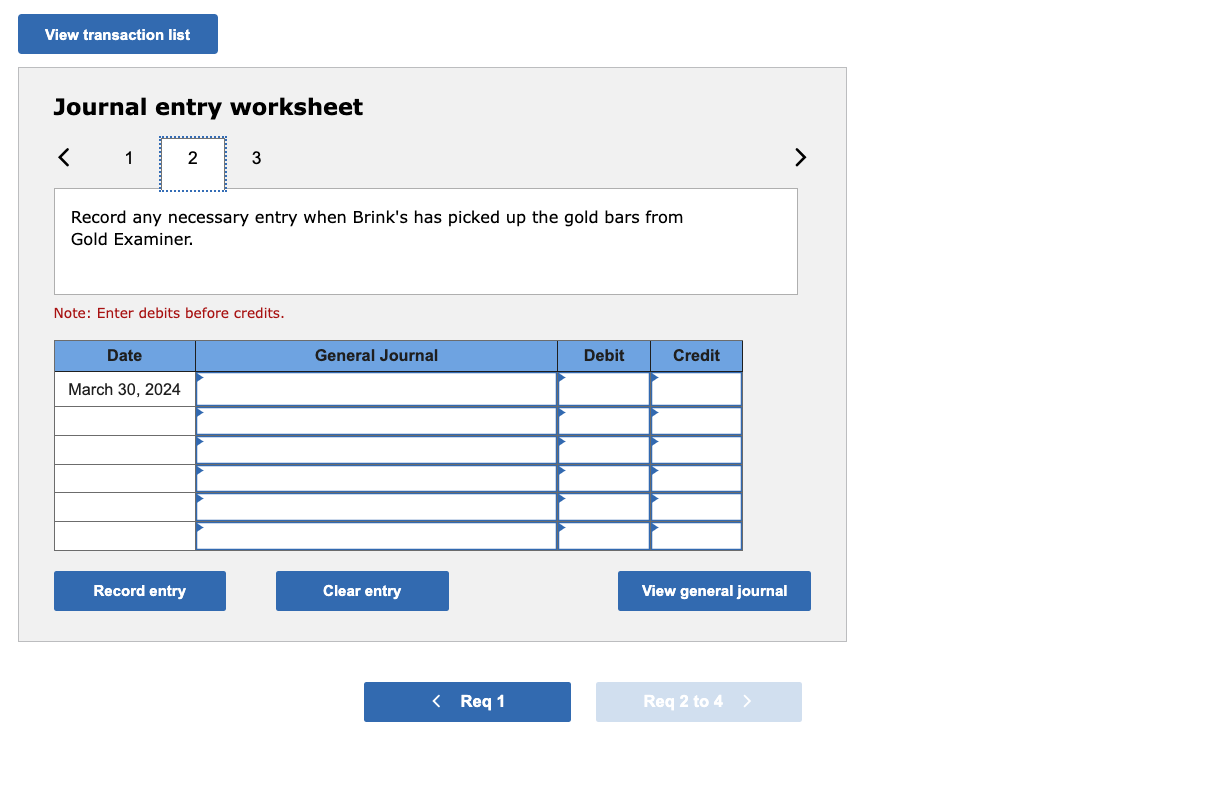Go back to Req 1
The image size is (1228, 812).
click(467, 701)
